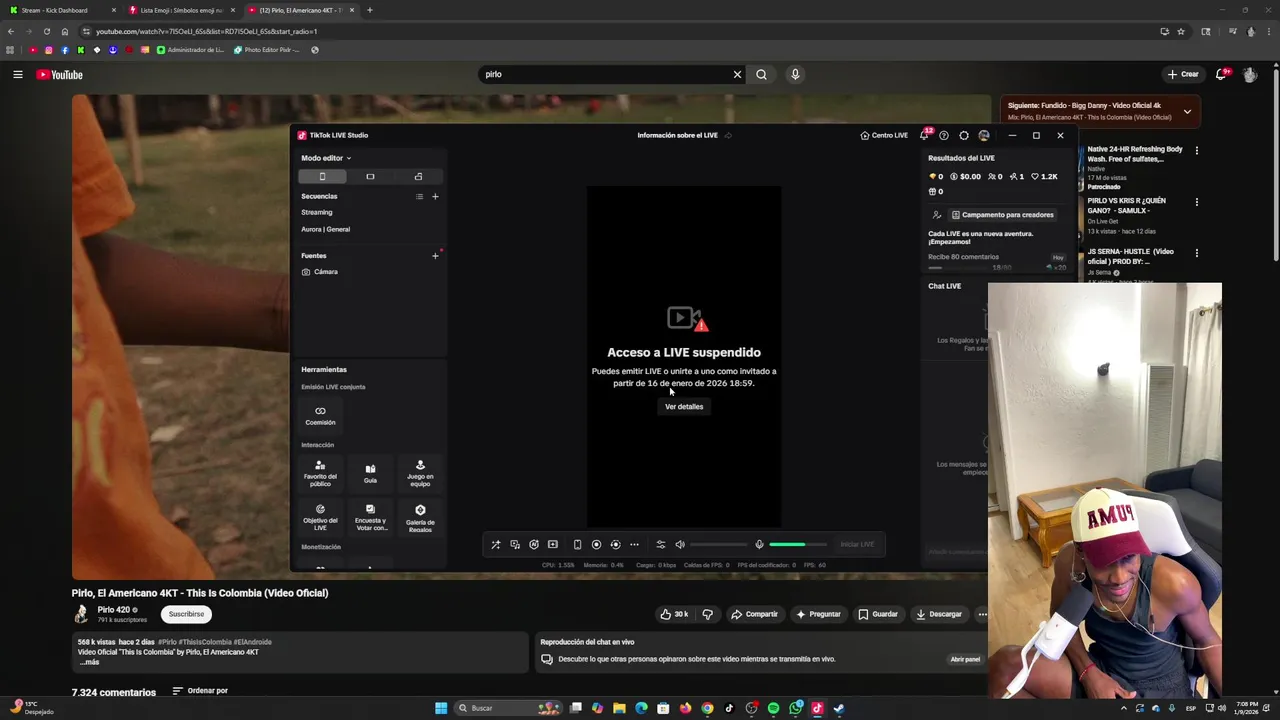This screenshot has width=1280, height=720.
Task: Open Encuesta y Votar tool
Action: [370, 517]
